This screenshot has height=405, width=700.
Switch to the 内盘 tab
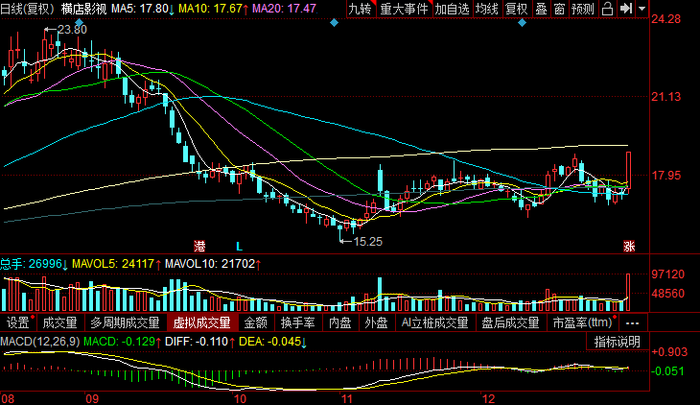pos(340,322)
